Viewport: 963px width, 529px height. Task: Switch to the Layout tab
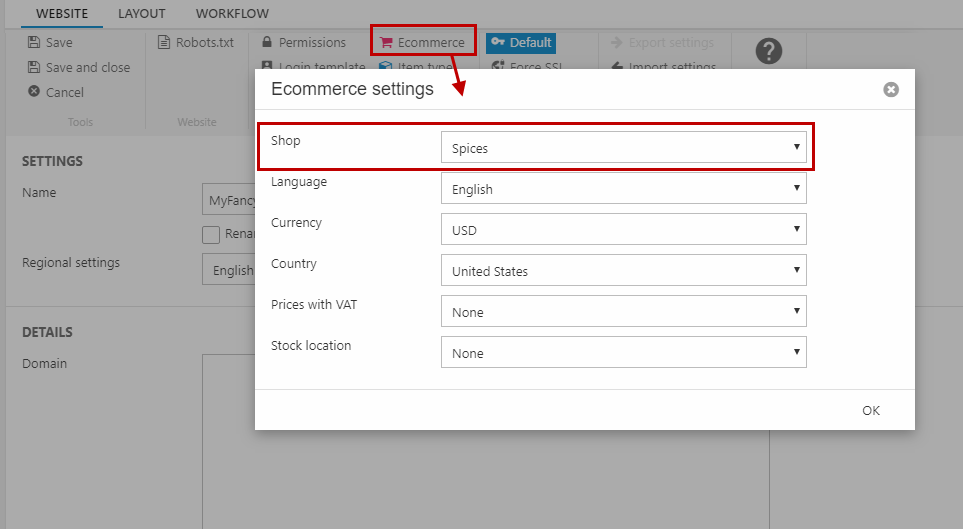142,14
